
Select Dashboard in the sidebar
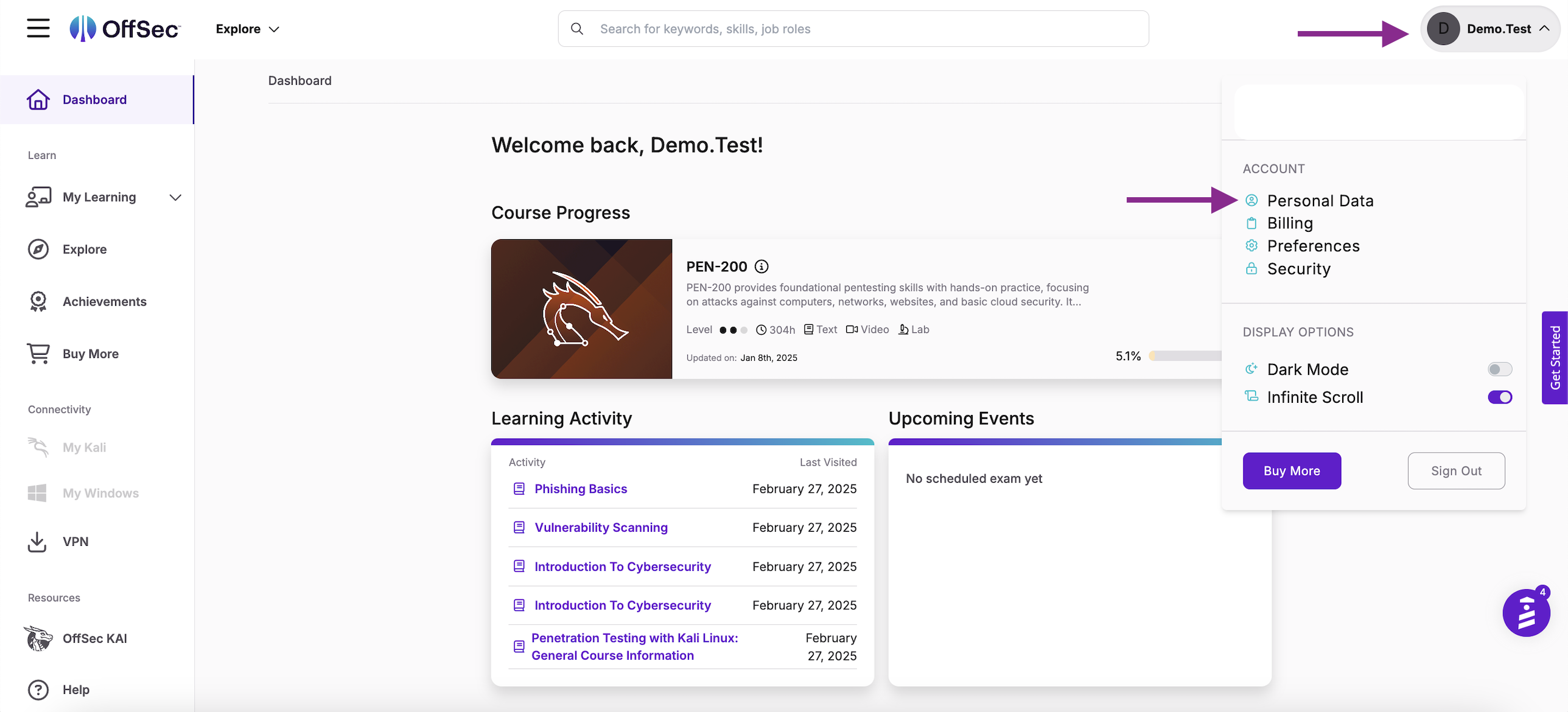point(97,99)
